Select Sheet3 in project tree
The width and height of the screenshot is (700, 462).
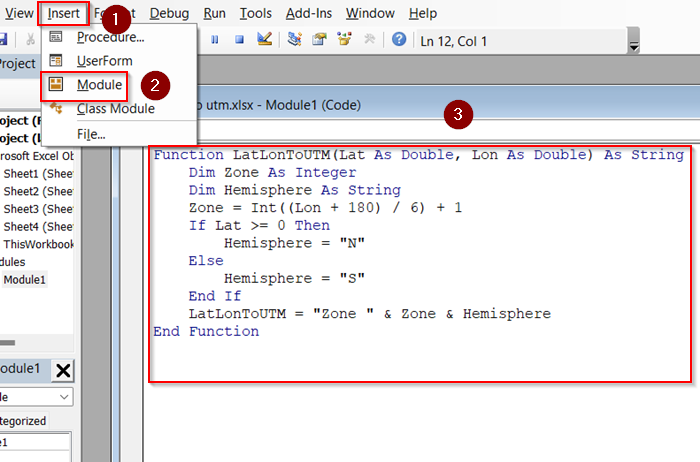[x=38, y=209]
